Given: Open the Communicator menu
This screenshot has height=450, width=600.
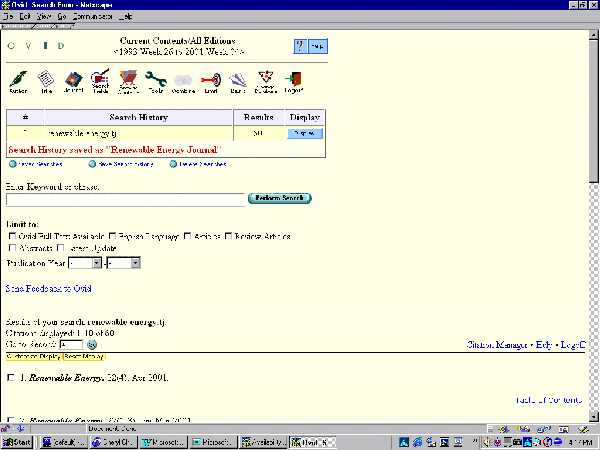Looking at the screenshot, I should [x=92, y=16].
